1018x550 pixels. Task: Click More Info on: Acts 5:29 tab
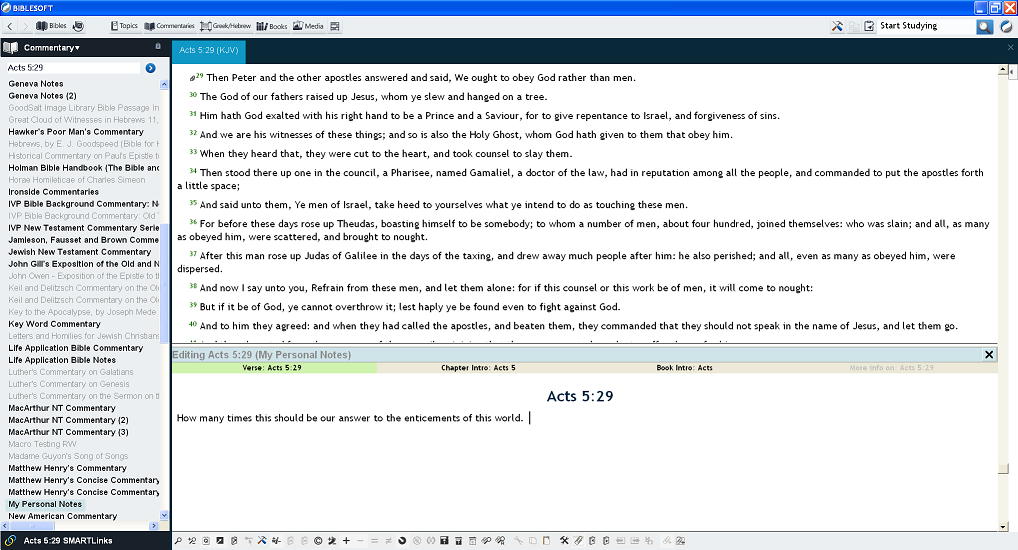click(891, 368)
